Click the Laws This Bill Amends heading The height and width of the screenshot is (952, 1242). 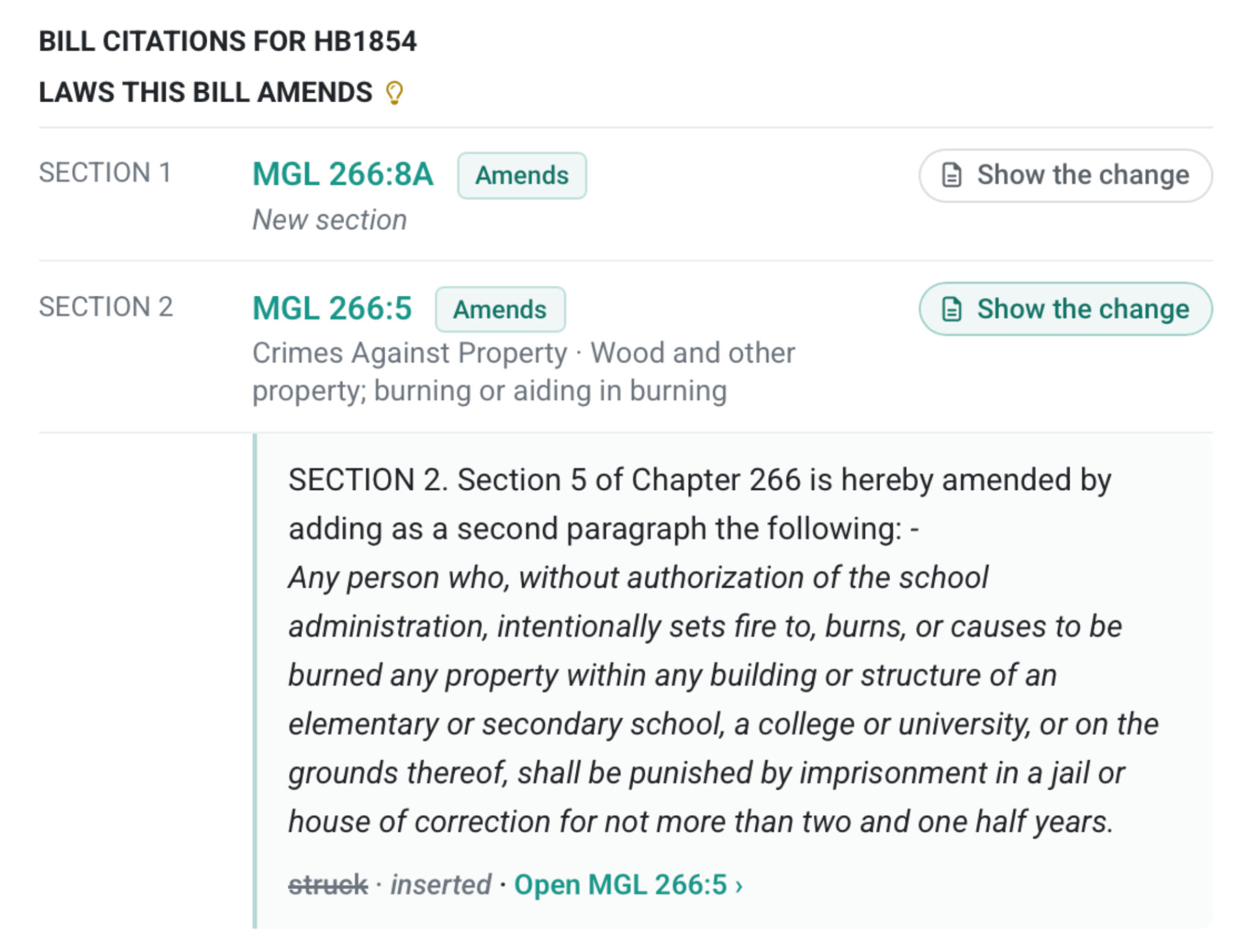pos(205,93)
